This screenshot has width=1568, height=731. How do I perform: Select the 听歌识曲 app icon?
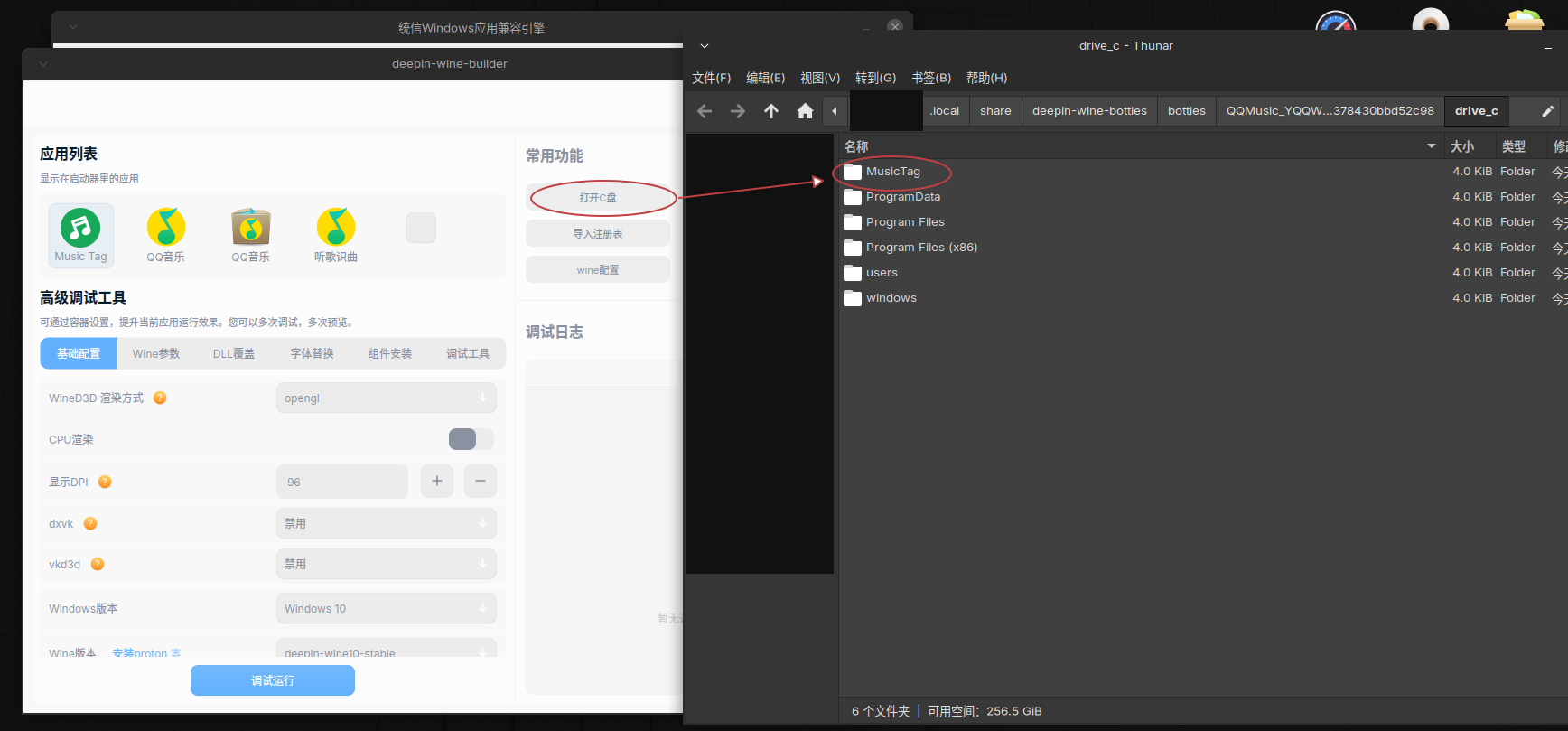[x=336, y=228]
